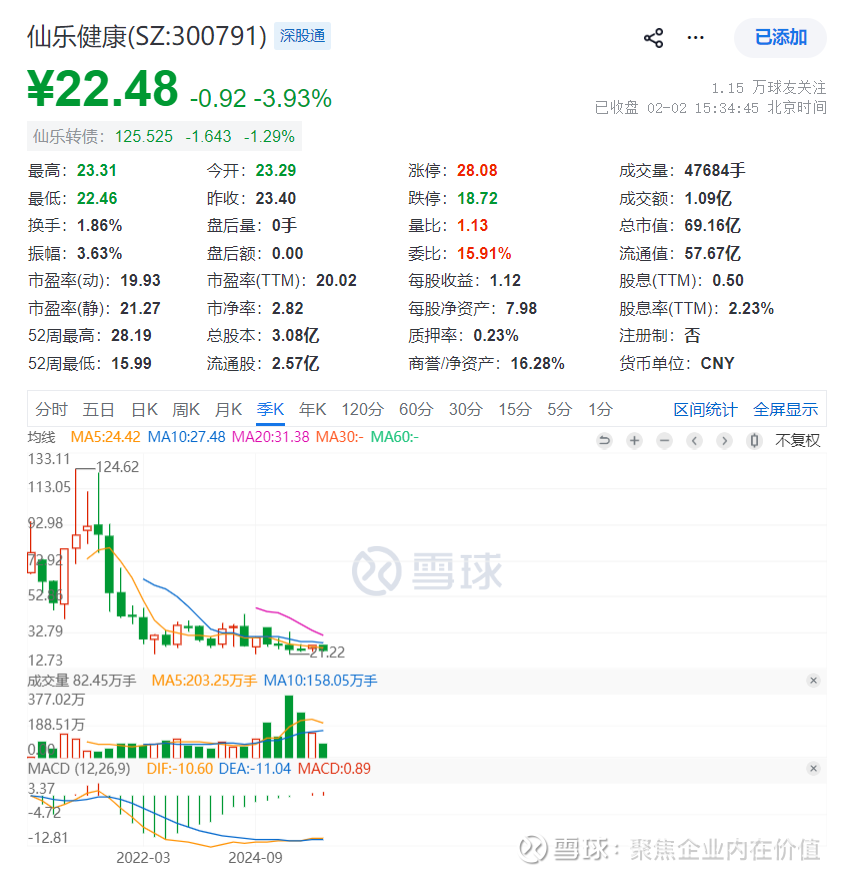
Task: Click the 2024-09 date axis label
Action: click(255, 857)
